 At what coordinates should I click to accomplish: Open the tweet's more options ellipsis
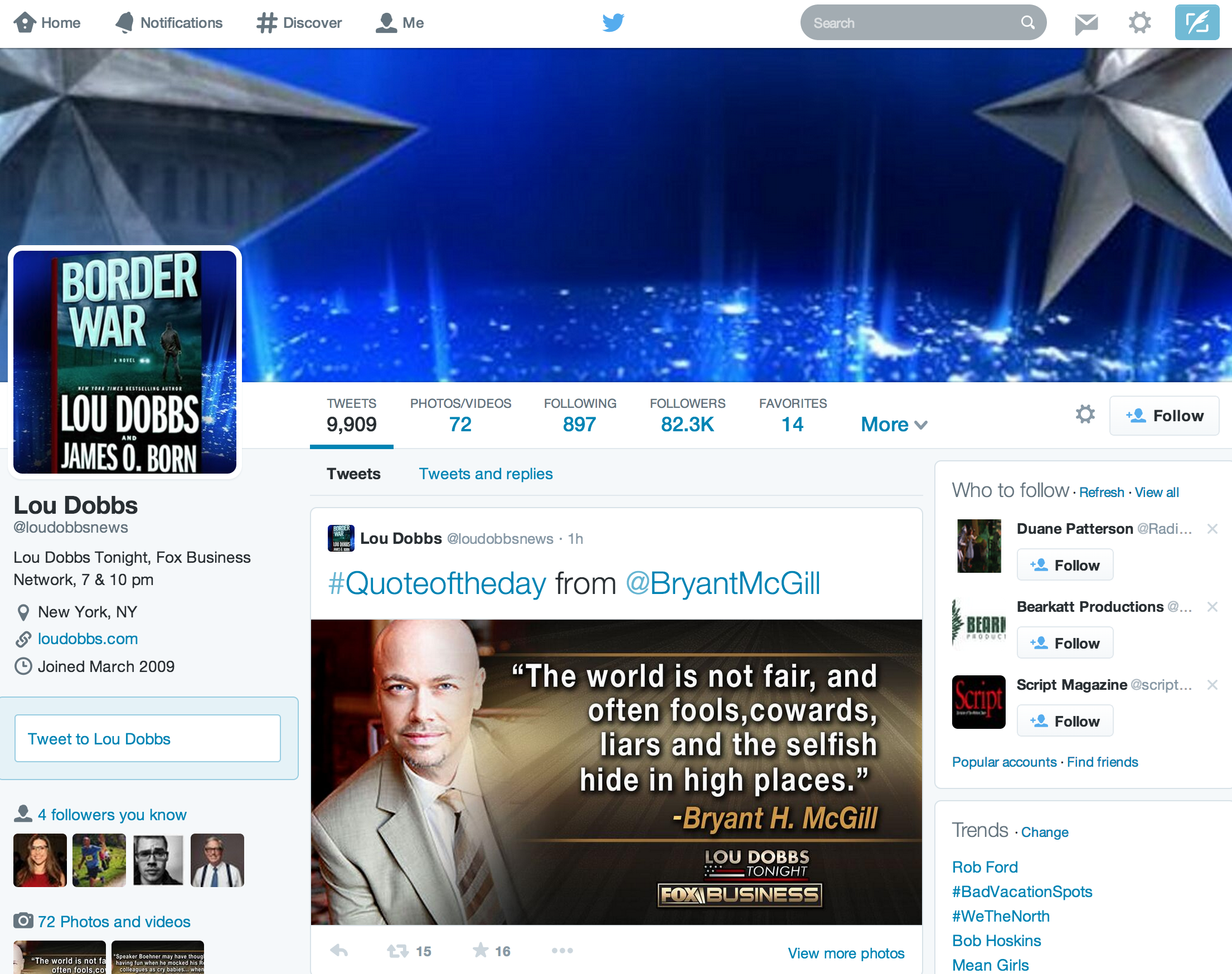[562, 951]
